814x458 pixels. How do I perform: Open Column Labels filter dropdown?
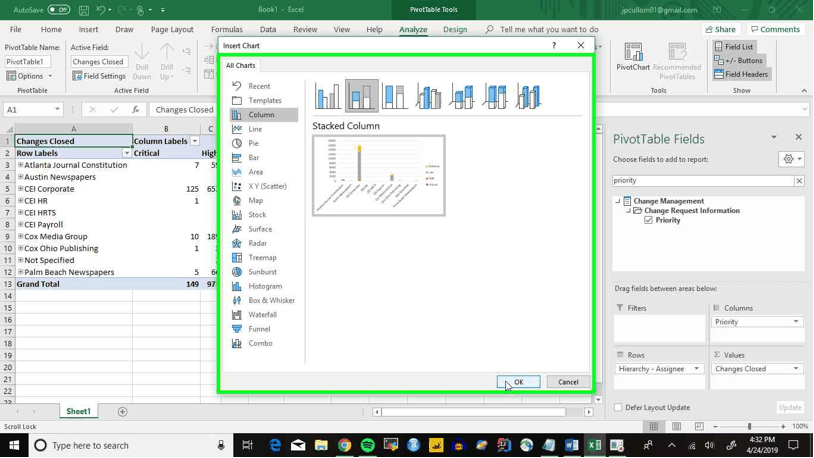195,141
